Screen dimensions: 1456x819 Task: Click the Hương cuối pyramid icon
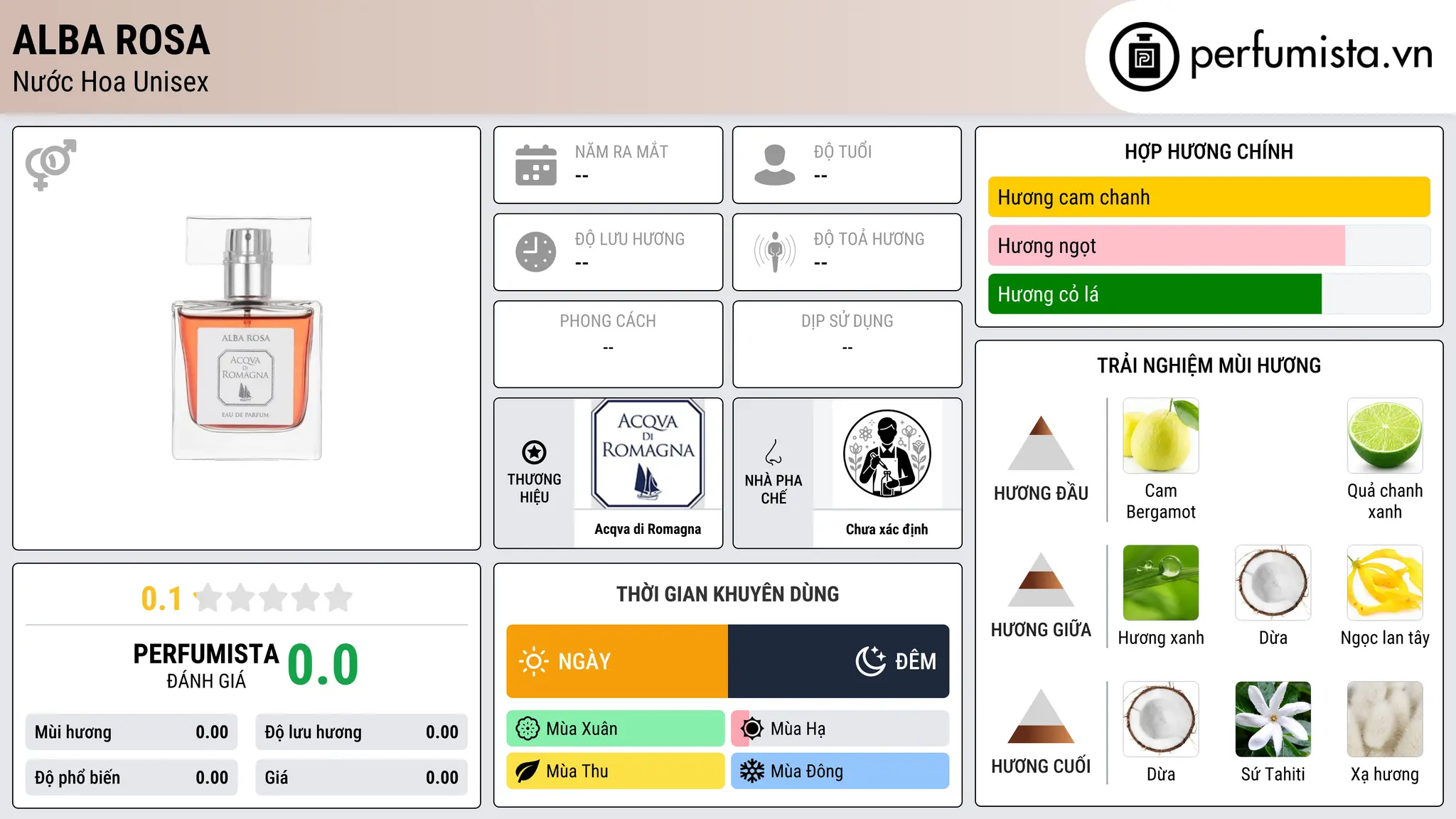(x=1041, y=716)
